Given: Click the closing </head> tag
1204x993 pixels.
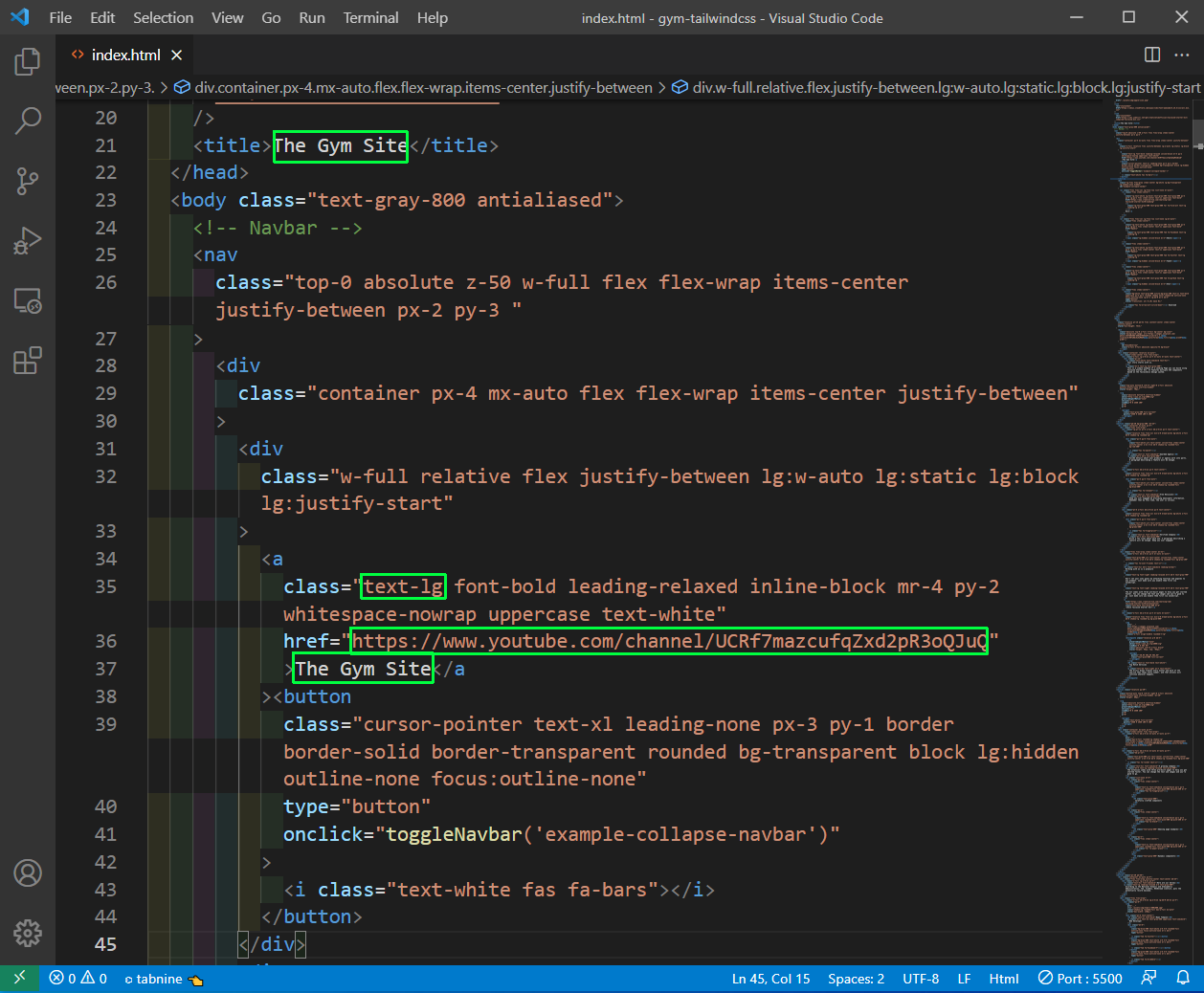Looking at the screenshot, I should point(210,172).
